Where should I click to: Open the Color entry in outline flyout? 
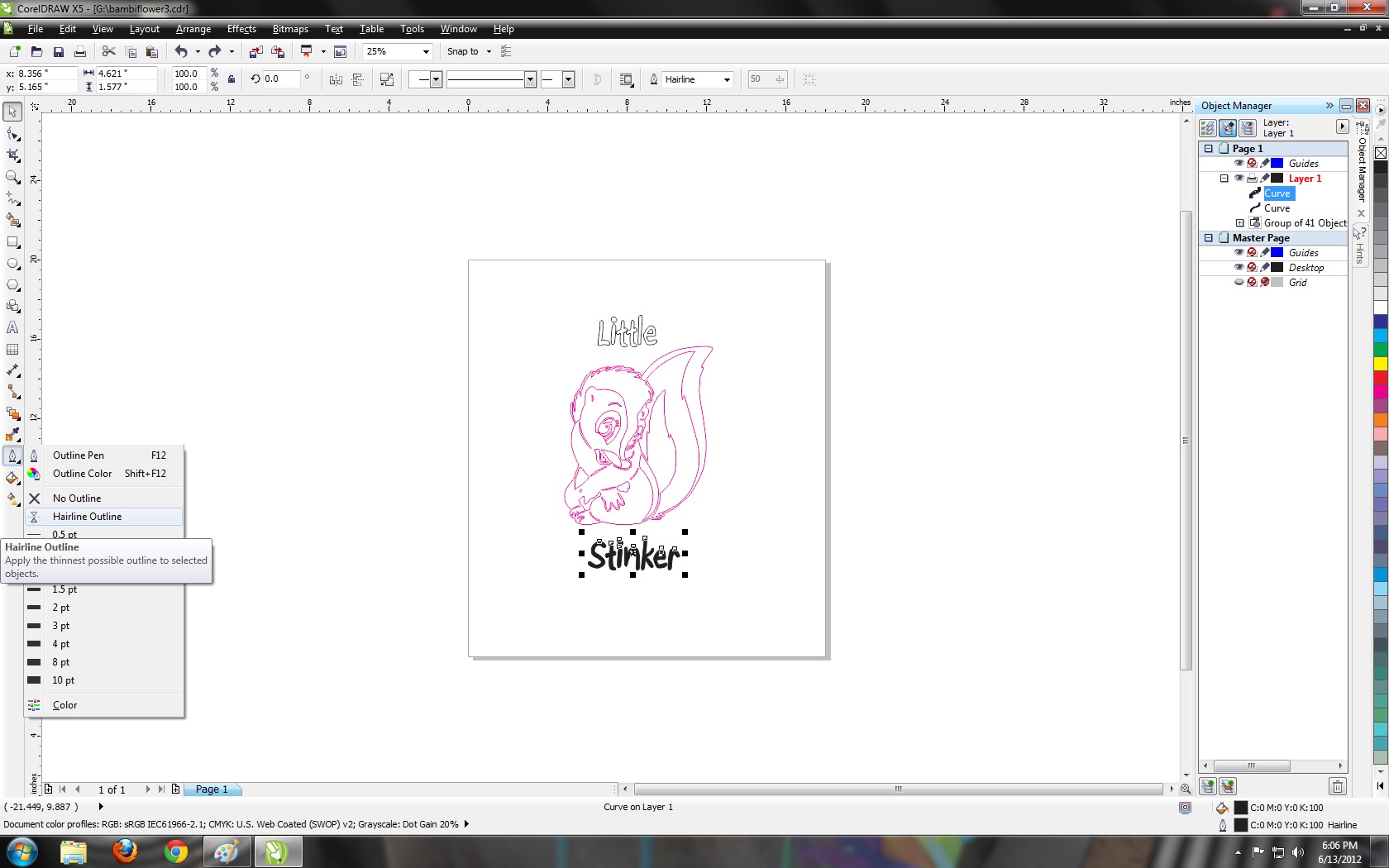coord(104,705)
